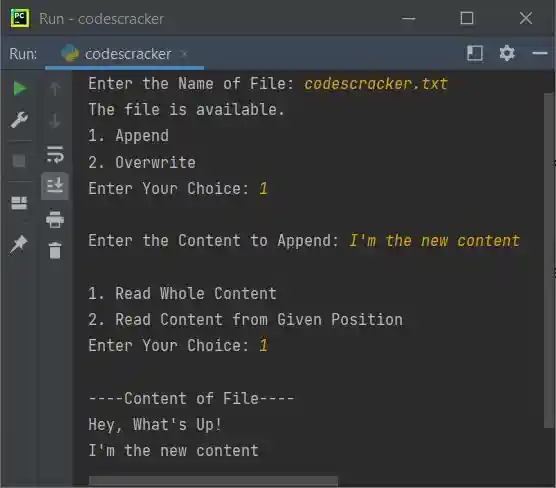This screenshot has height=488, width=556.
Task: Click the '1. Append' output line
Action: tap(128, 135)
